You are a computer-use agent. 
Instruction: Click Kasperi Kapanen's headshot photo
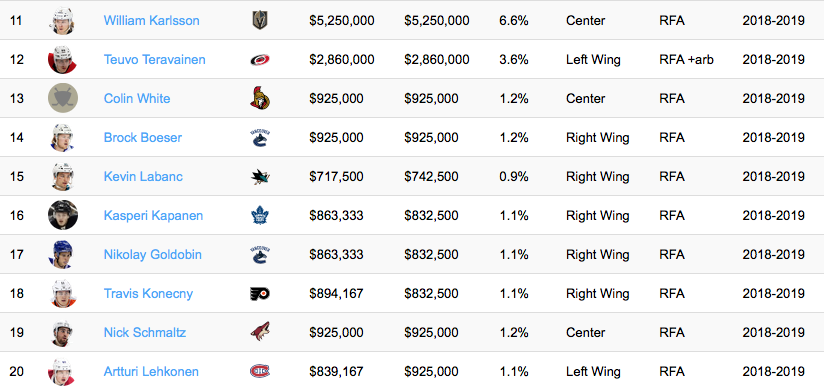point(63,215)
